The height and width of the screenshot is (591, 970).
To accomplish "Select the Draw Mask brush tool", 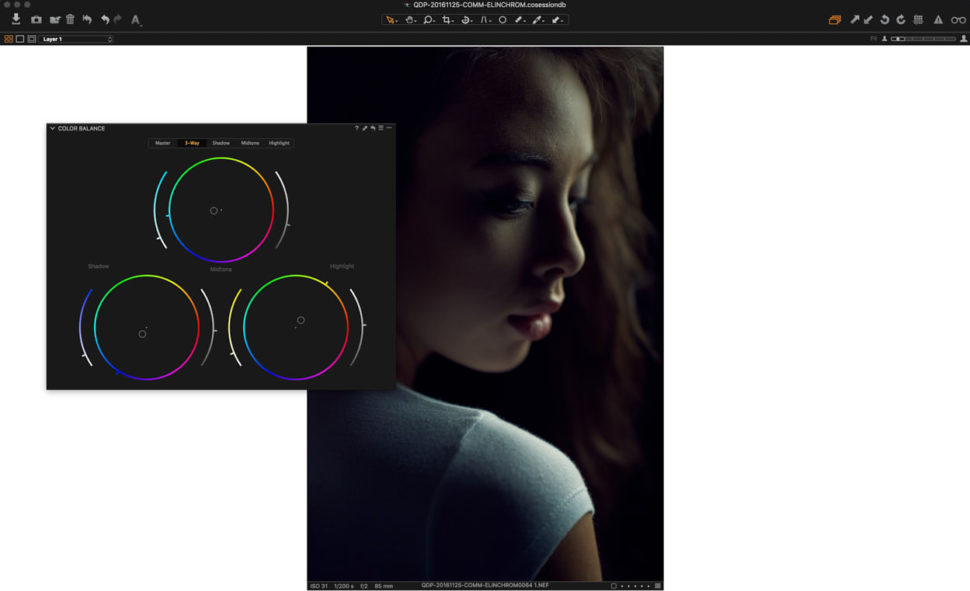I will pyautogui.click(x=518, y=19).
